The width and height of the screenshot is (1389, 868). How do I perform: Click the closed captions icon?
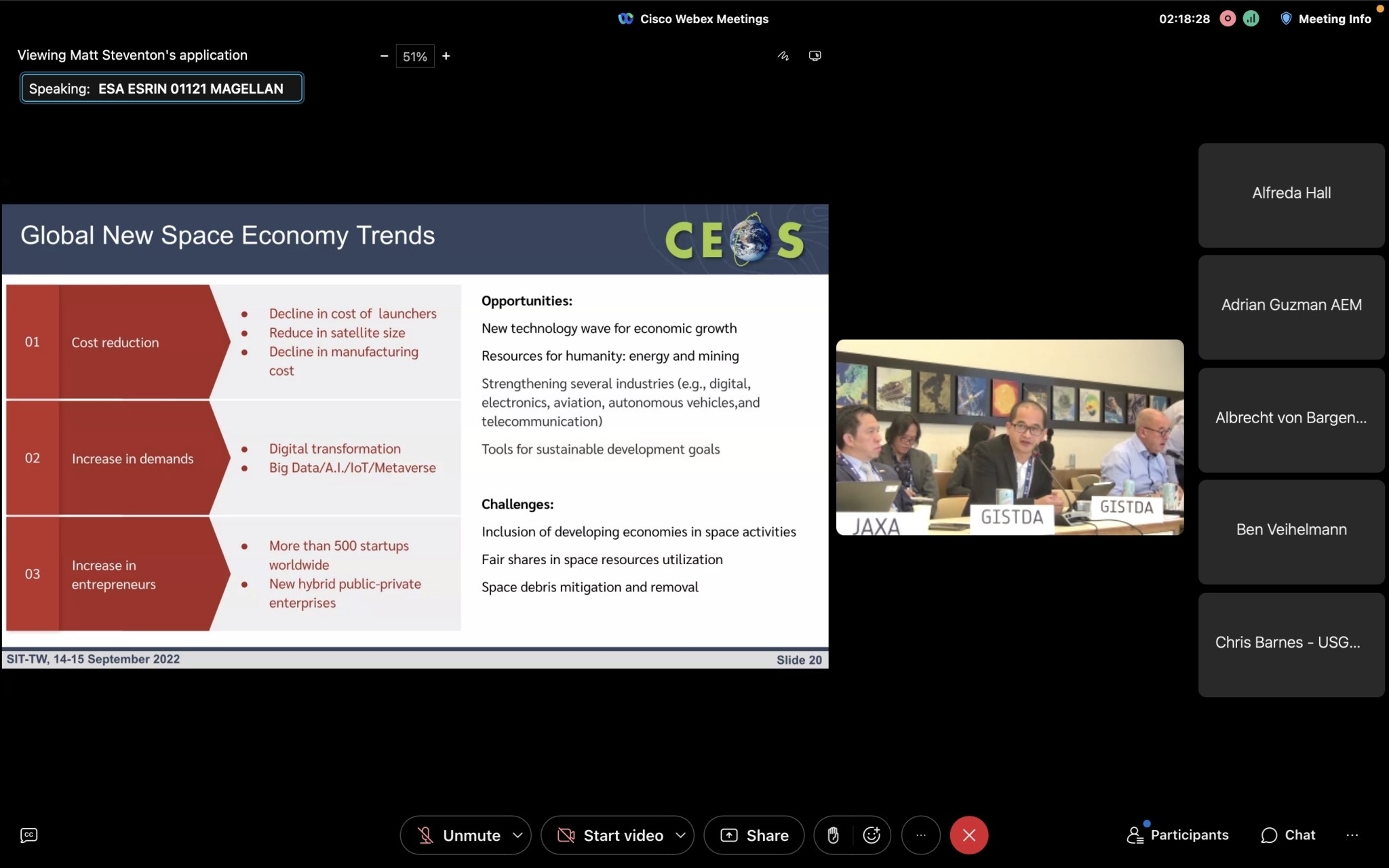tap(28, 835)
